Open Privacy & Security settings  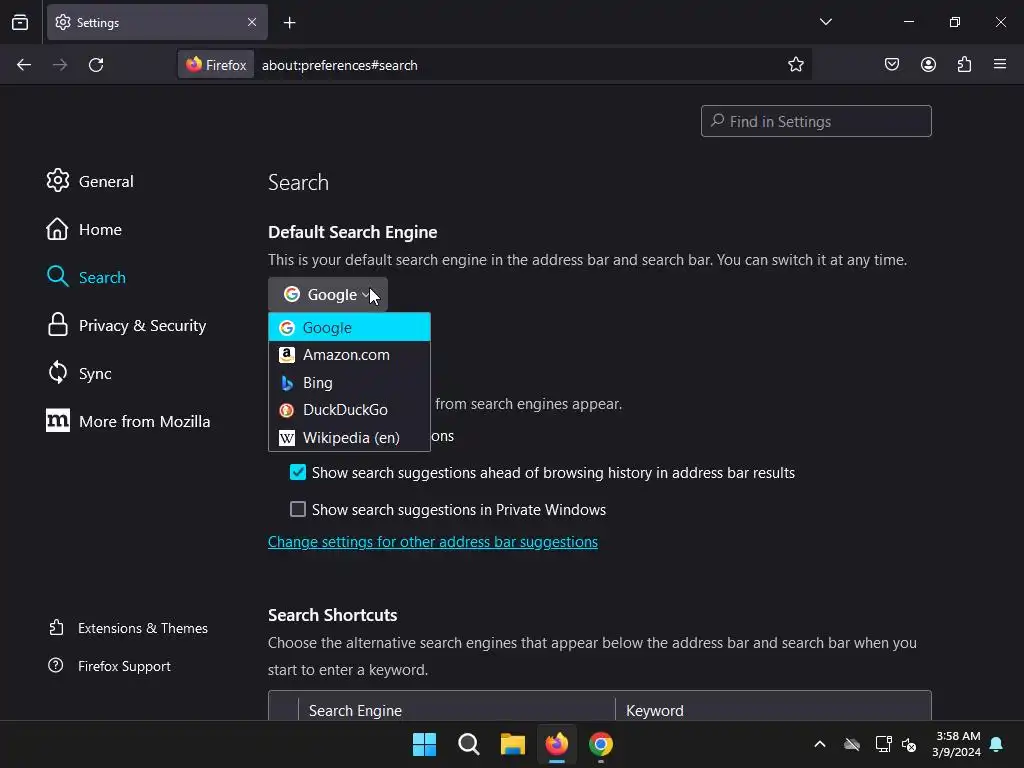pyautogui.click(x=126, y=325)
